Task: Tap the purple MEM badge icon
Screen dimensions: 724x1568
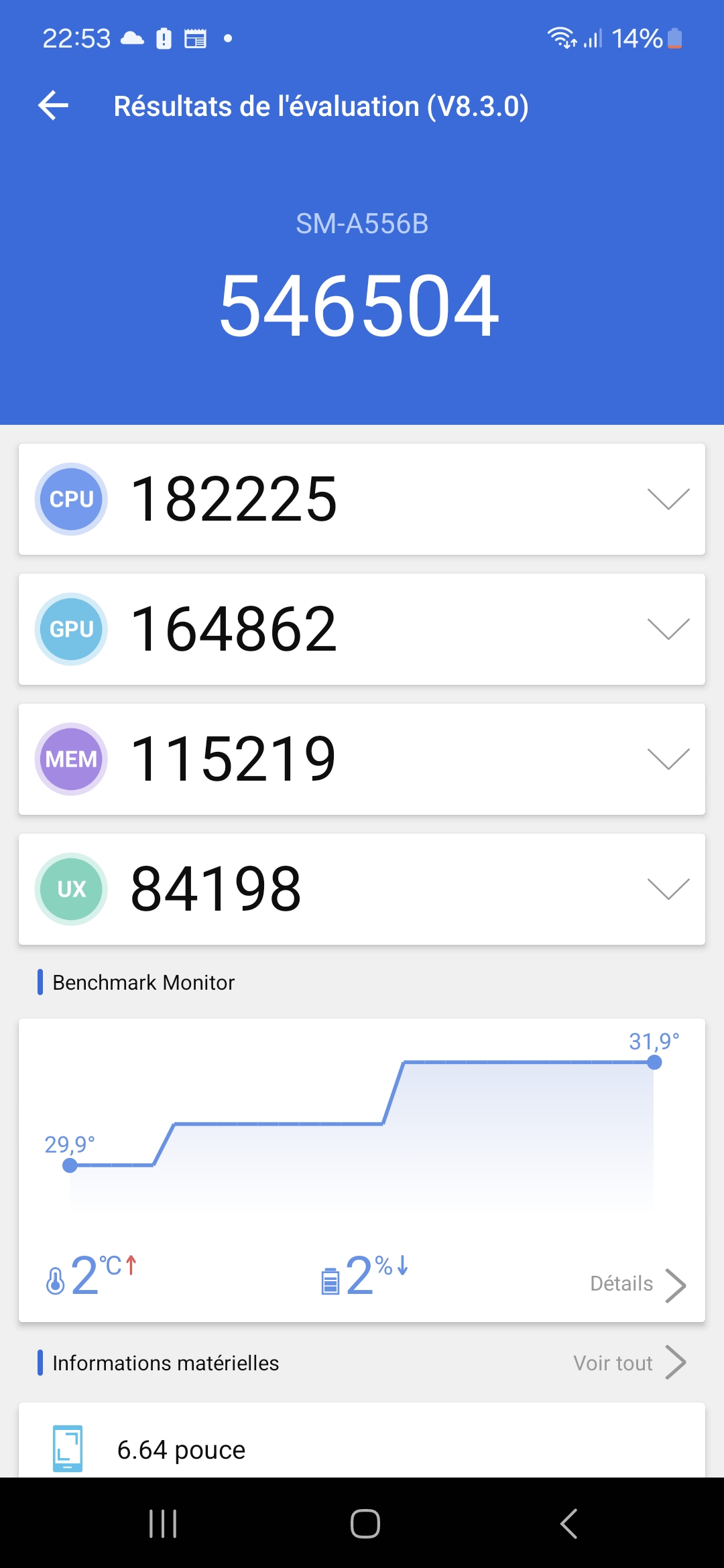Action: 71,759
